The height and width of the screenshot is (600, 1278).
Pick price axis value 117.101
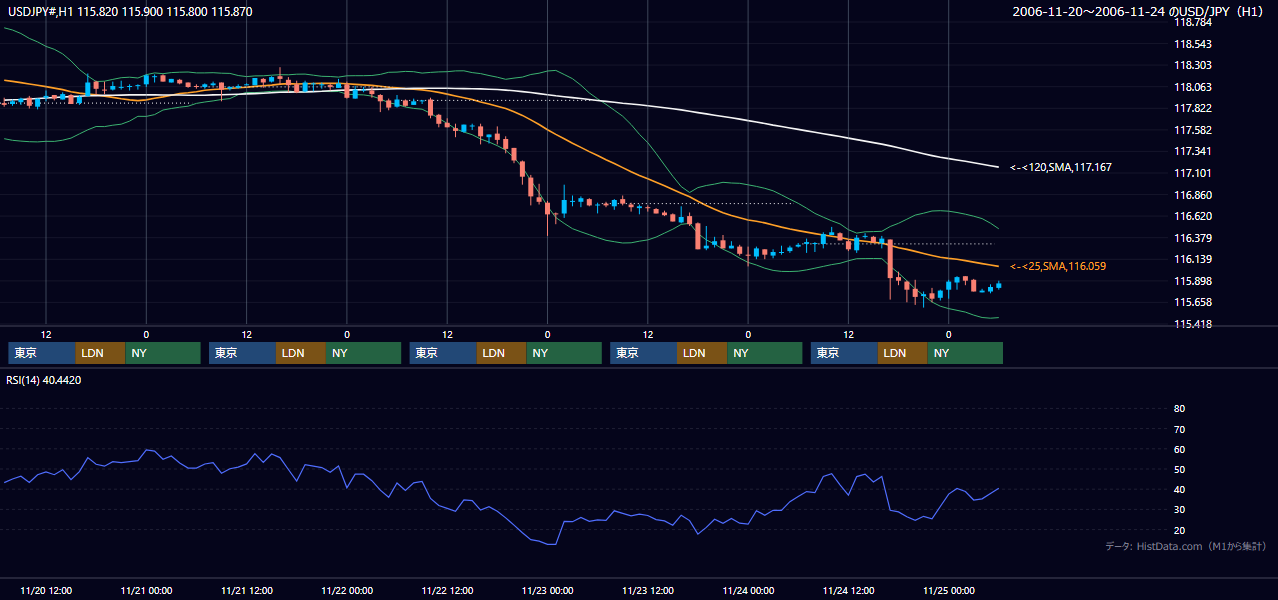click(x=1193, y=173)
